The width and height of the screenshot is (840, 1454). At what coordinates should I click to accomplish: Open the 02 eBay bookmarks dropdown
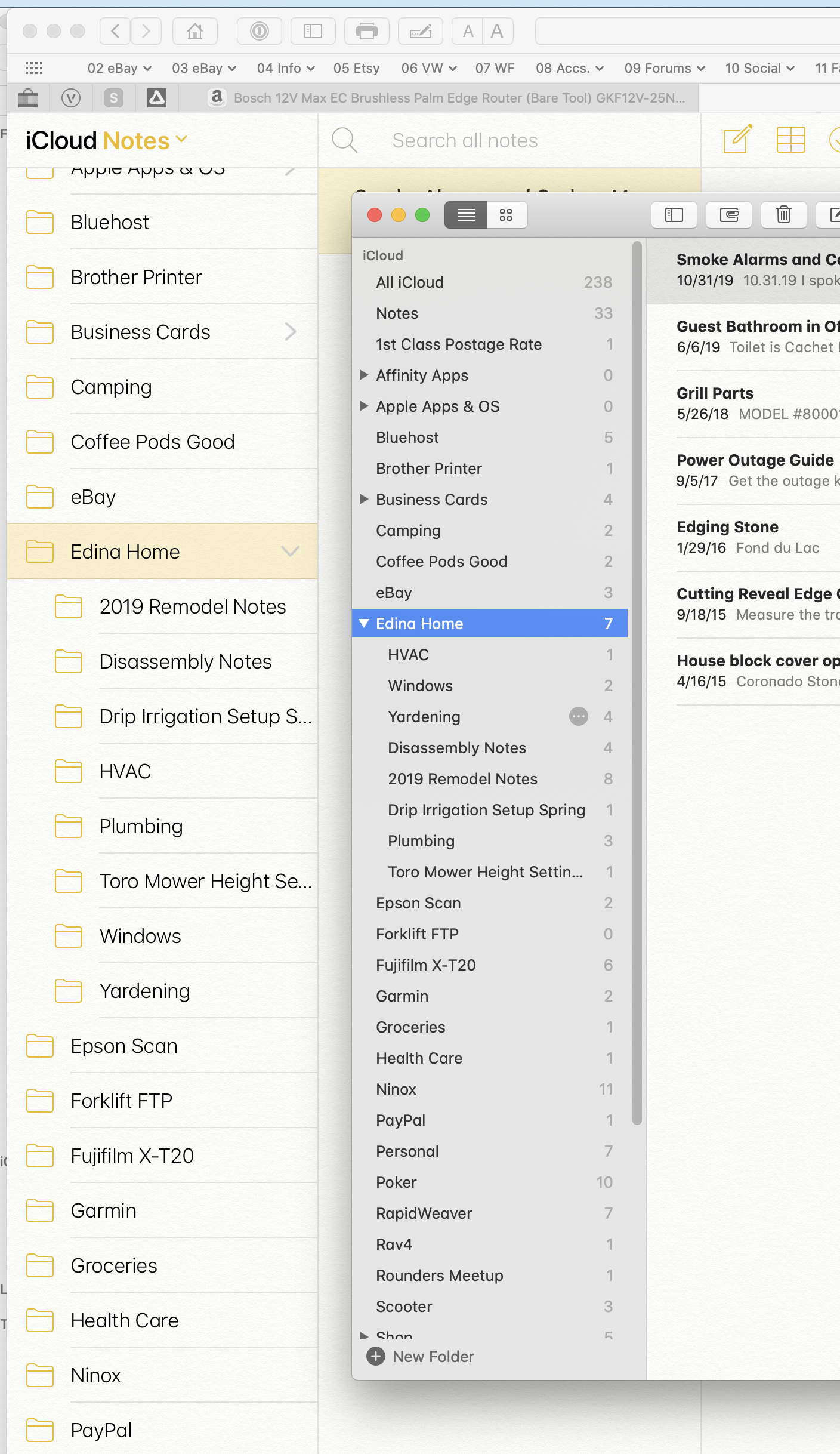click(119, 68)
